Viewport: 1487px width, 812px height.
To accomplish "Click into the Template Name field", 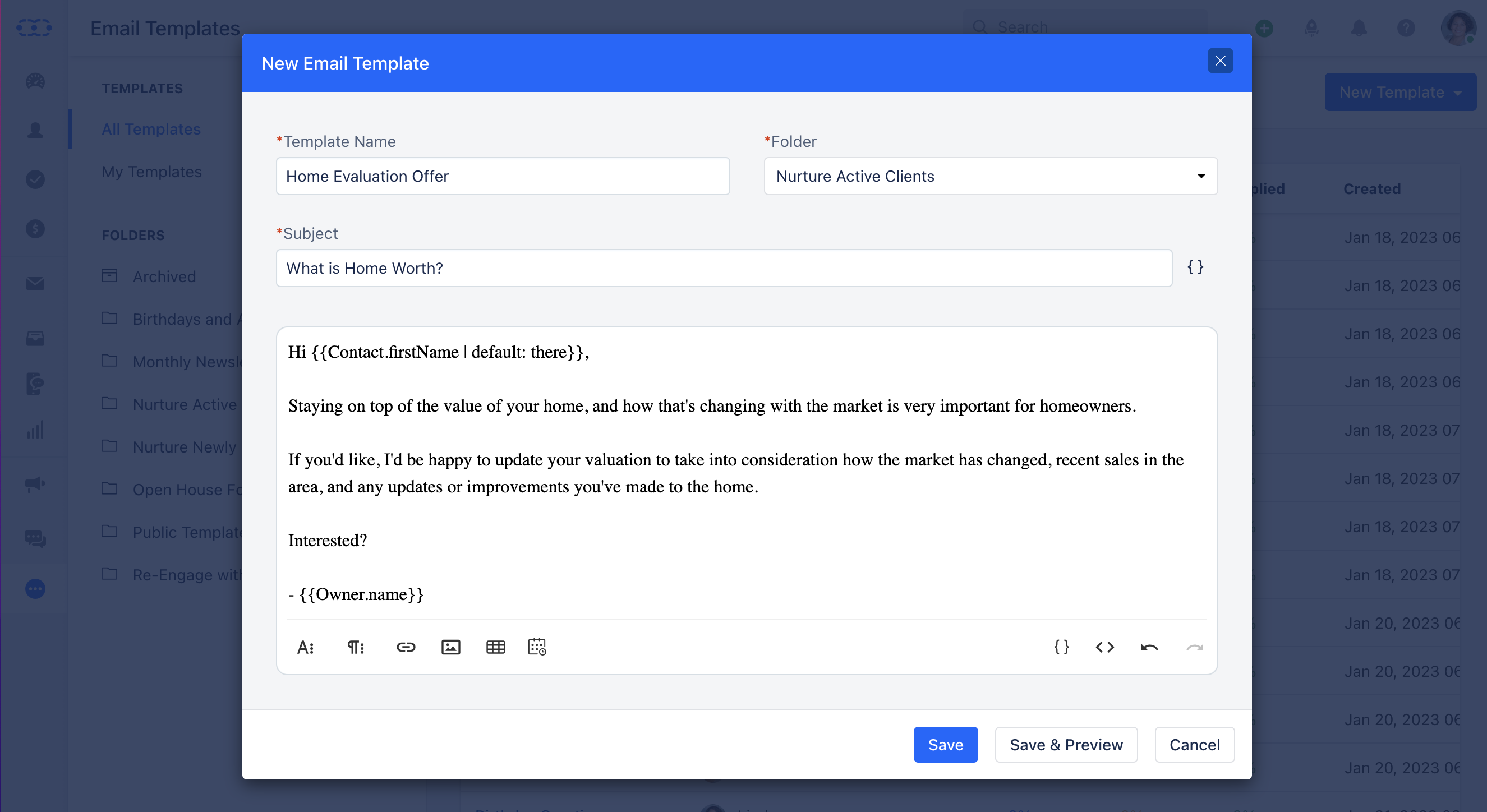I will click(x=502, y=176).
